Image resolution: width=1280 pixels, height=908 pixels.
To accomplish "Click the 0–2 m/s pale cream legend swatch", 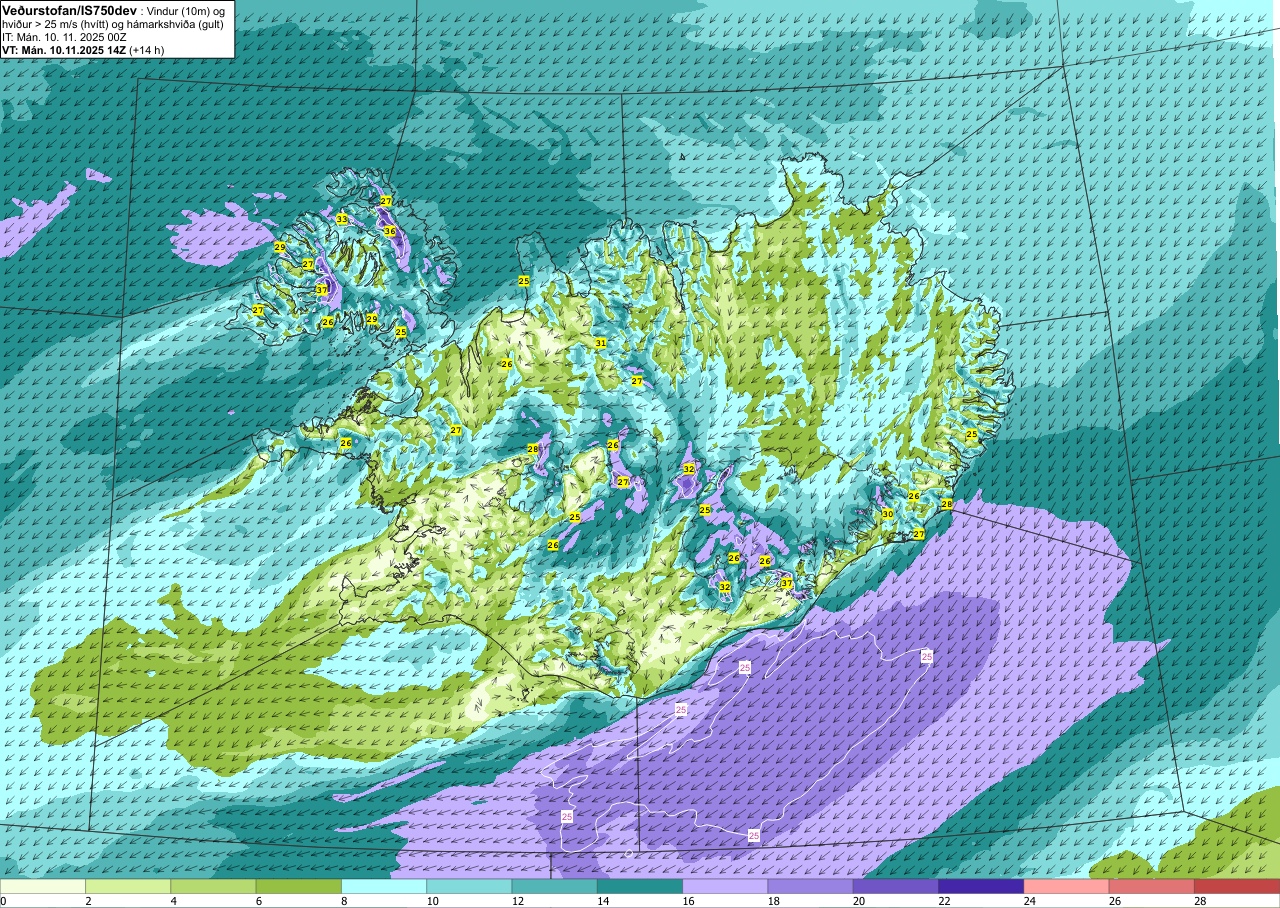I will pos(43,886).
